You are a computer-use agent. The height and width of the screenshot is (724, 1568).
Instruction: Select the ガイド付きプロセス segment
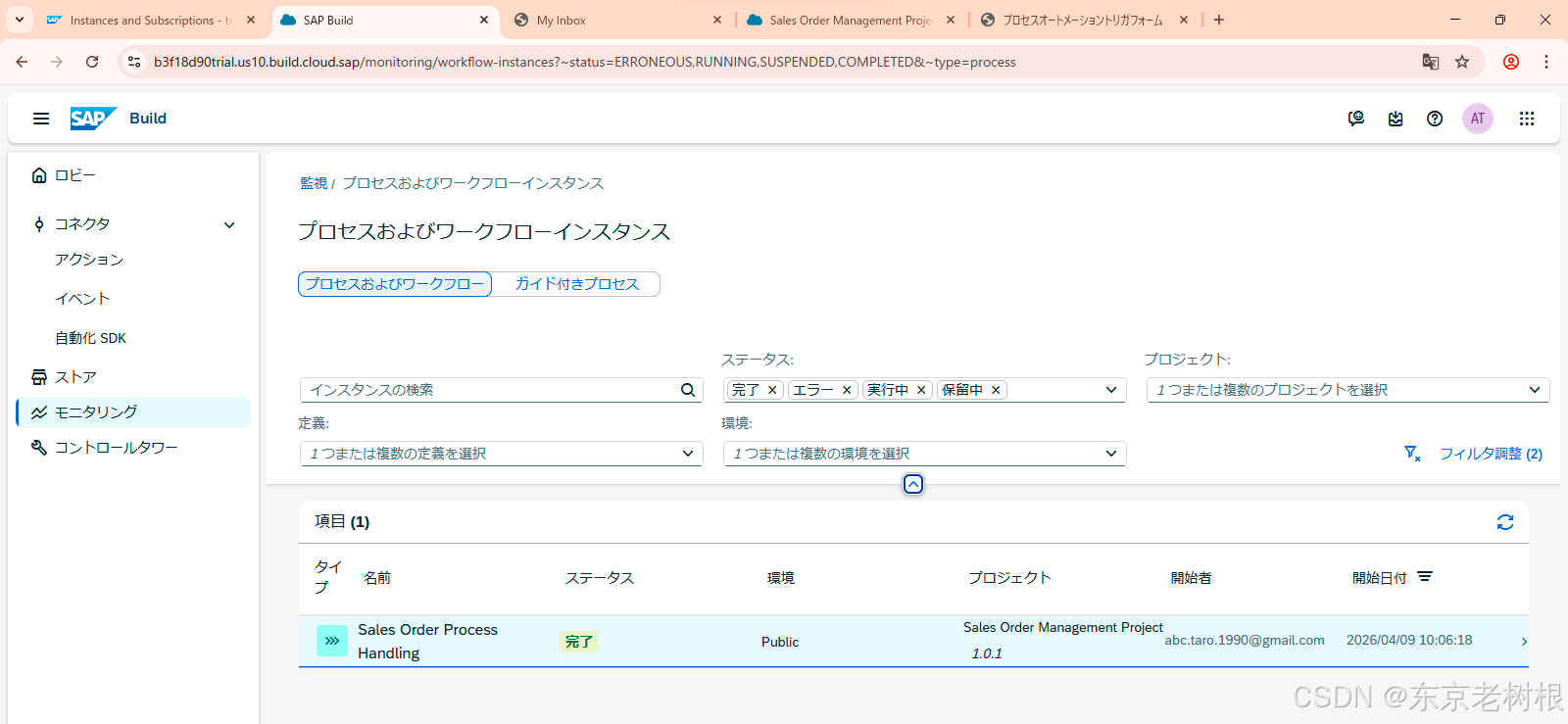(576, 284)
